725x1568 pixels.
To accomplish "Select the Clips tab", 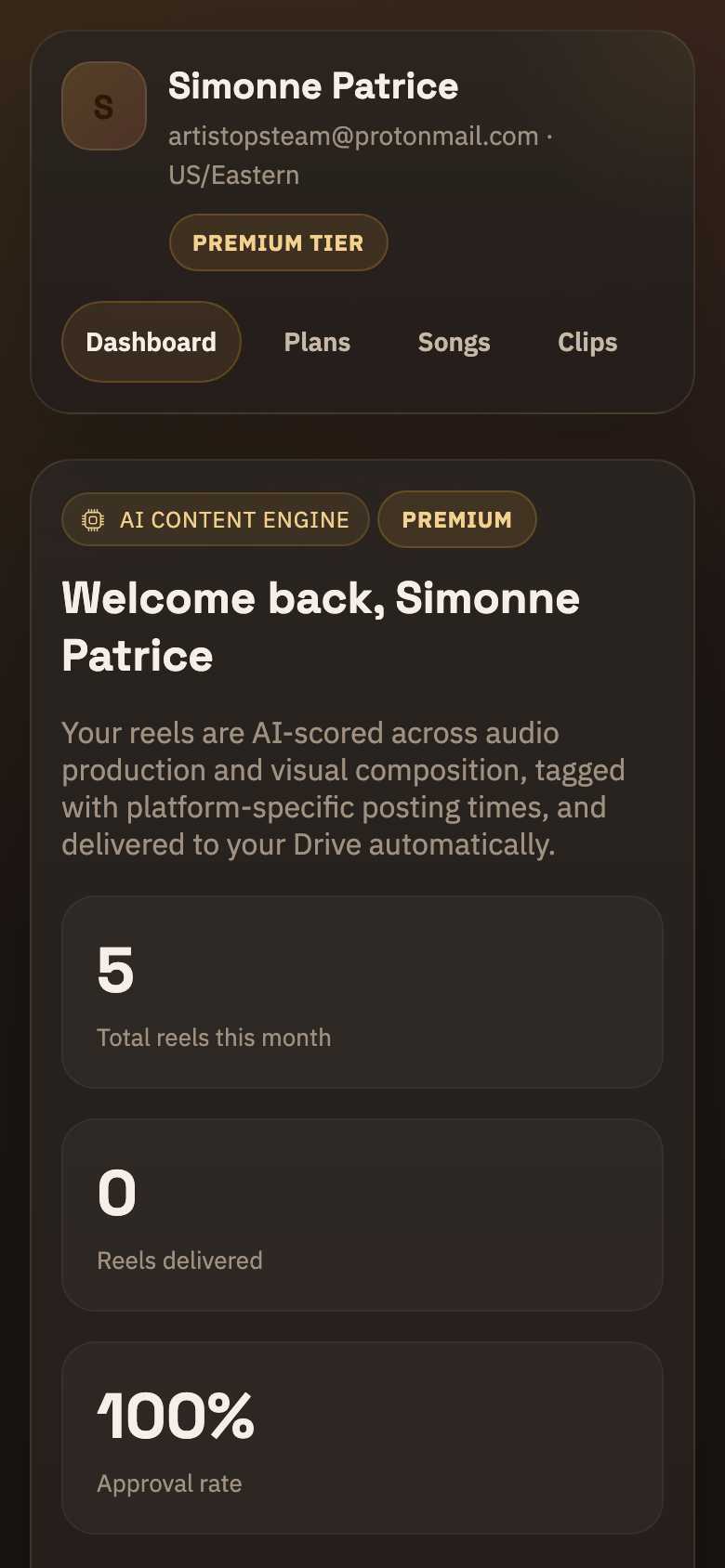I will tap(587, 343).
